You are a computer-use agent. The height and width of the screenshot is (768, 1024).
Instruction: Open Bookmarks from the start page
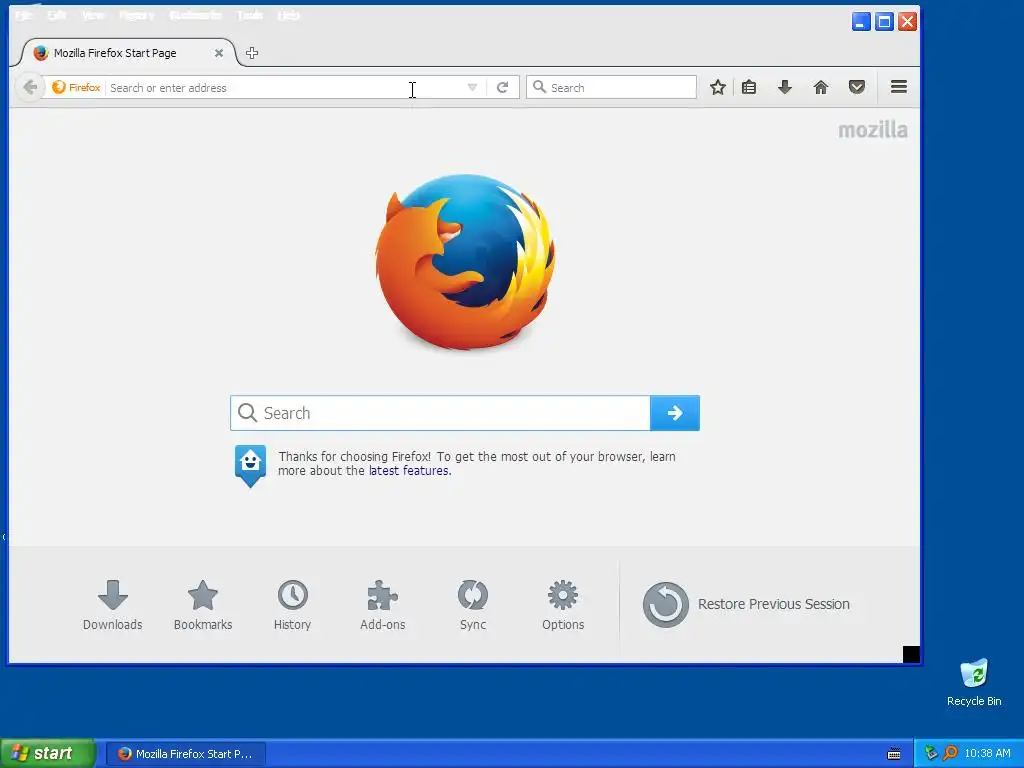click(x=202, y=605)
